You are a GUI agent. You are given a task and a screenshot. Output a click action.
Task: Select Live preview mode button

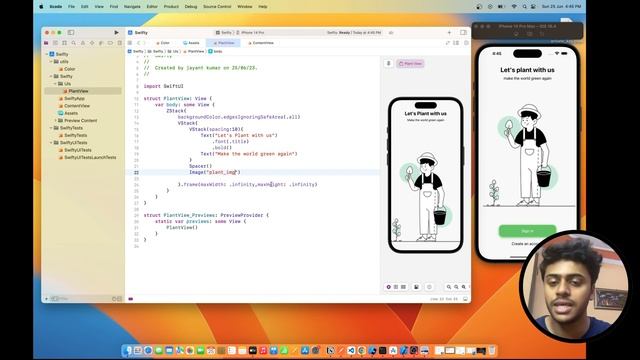[389, 287]
